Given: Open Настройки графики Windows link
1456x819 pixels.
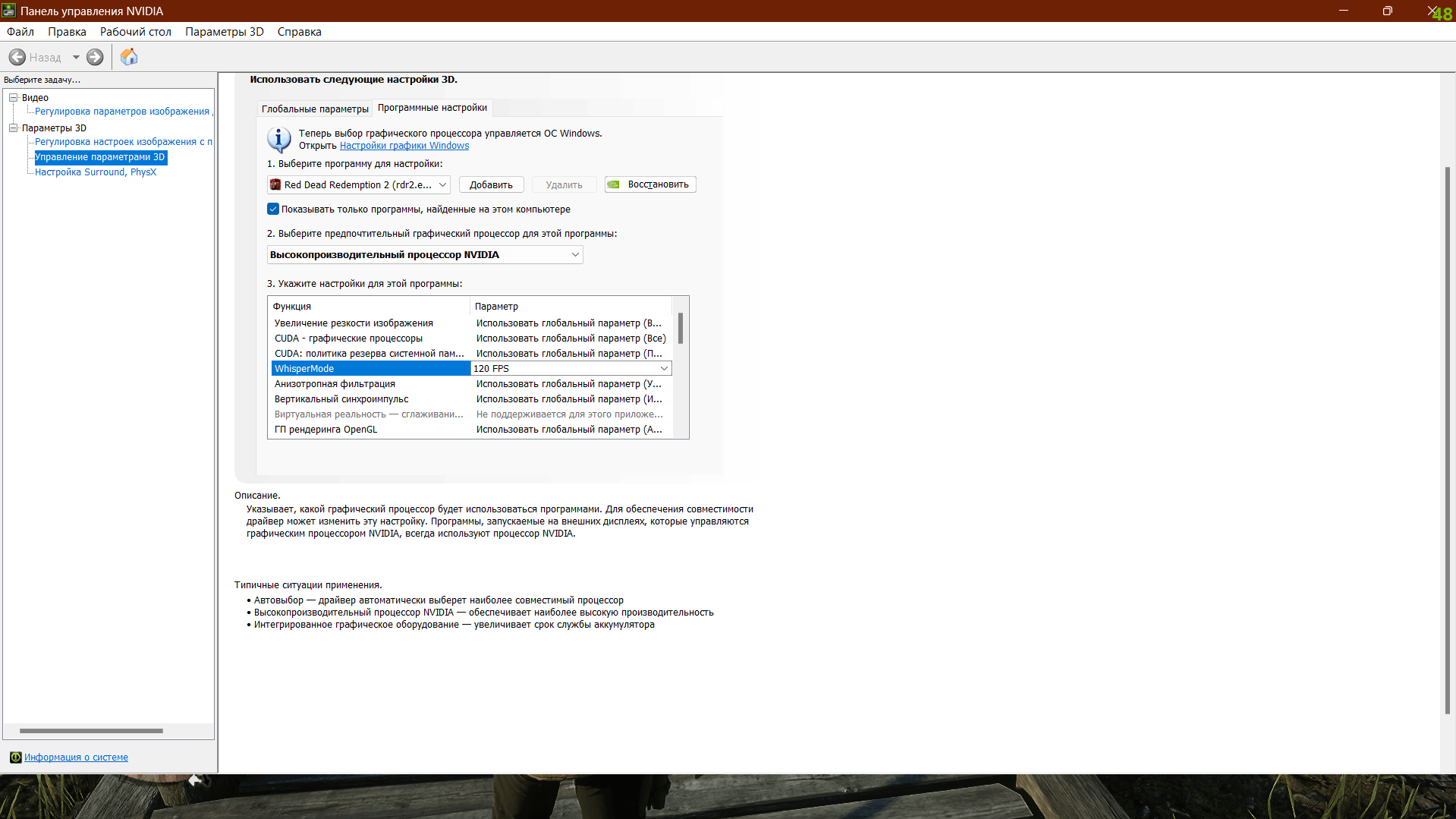Looking at the screenshot, I should point(404,146).
